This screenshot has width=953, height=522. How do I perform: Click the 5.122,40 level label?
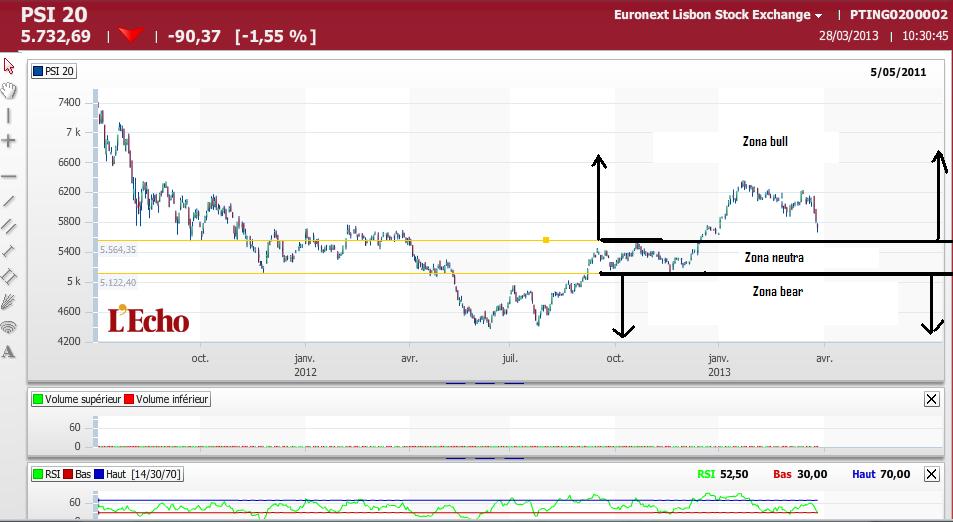tap(118, 283)
